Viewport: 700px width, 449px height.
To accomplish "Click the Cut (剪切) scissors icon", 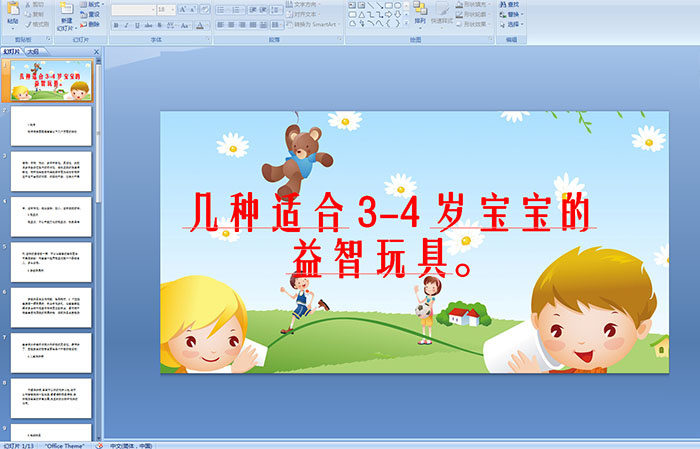I will click(x=29, y=4).
